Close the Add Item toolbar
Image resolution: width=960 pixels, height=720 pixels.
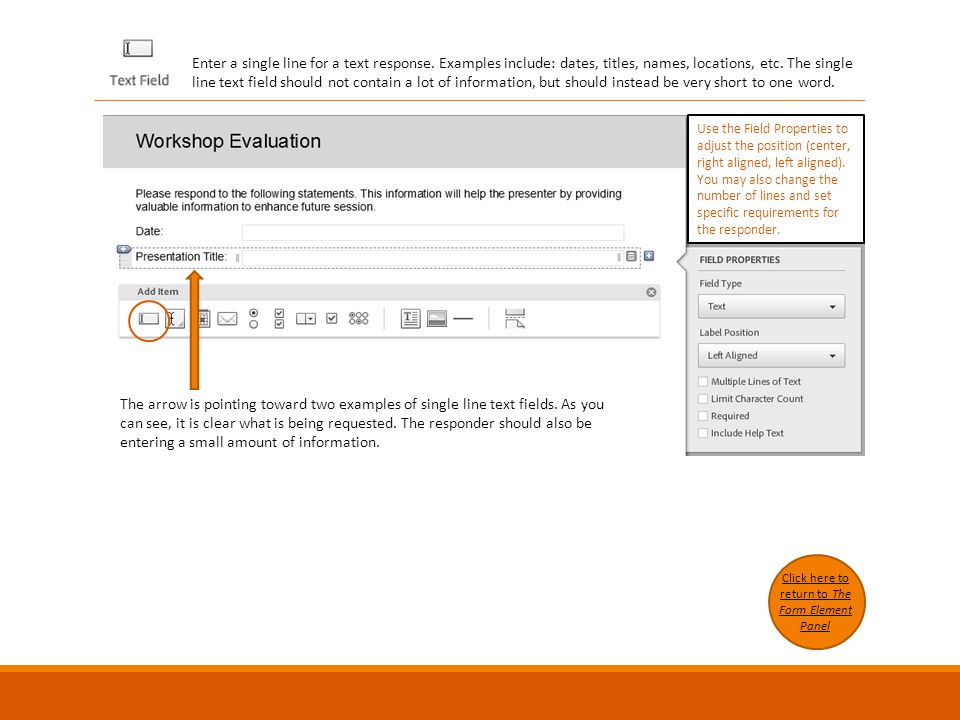click(651, 292)
